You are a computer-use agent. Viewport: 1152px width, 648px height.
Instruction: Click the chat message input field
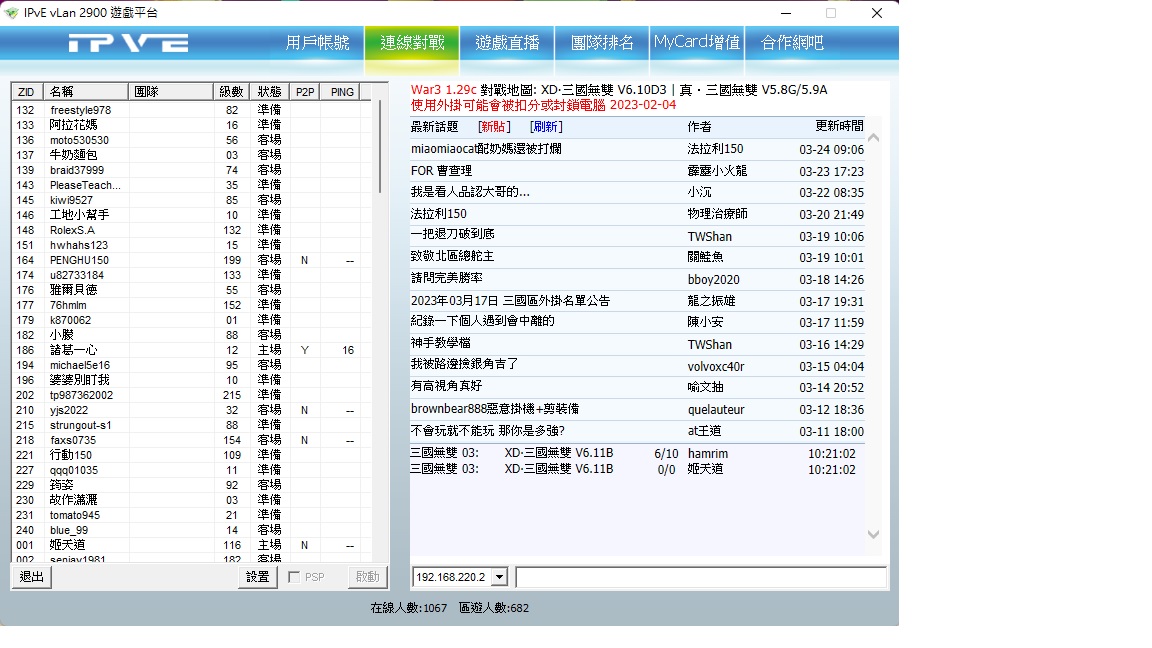[700, 577]
